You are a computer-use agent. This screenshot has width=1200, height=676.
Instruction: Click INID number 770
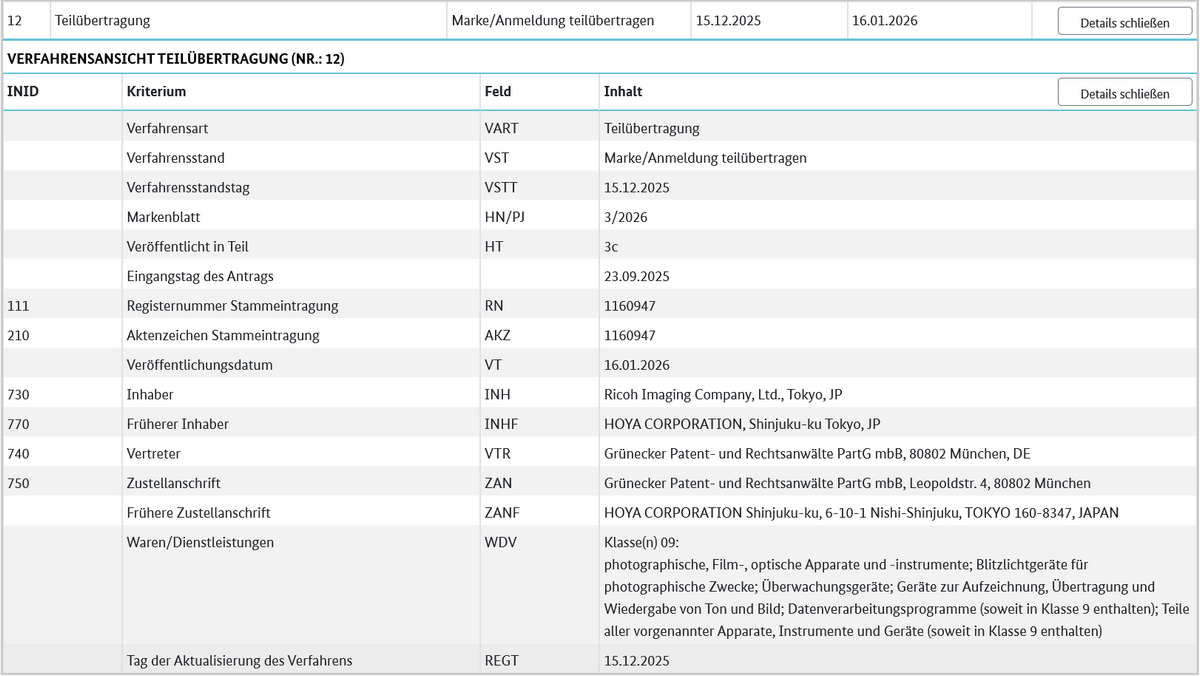click(x=18, y=424)
